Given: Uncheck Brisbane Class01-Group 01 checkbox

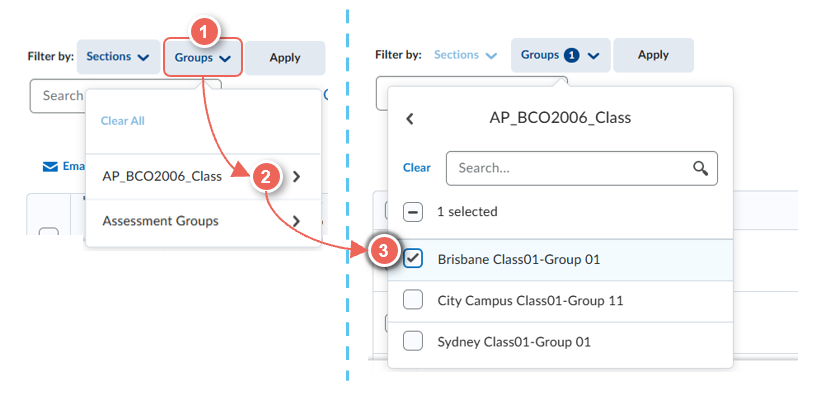Looking at the screenshot, I should pyautogui.click(x=412, y=259).
